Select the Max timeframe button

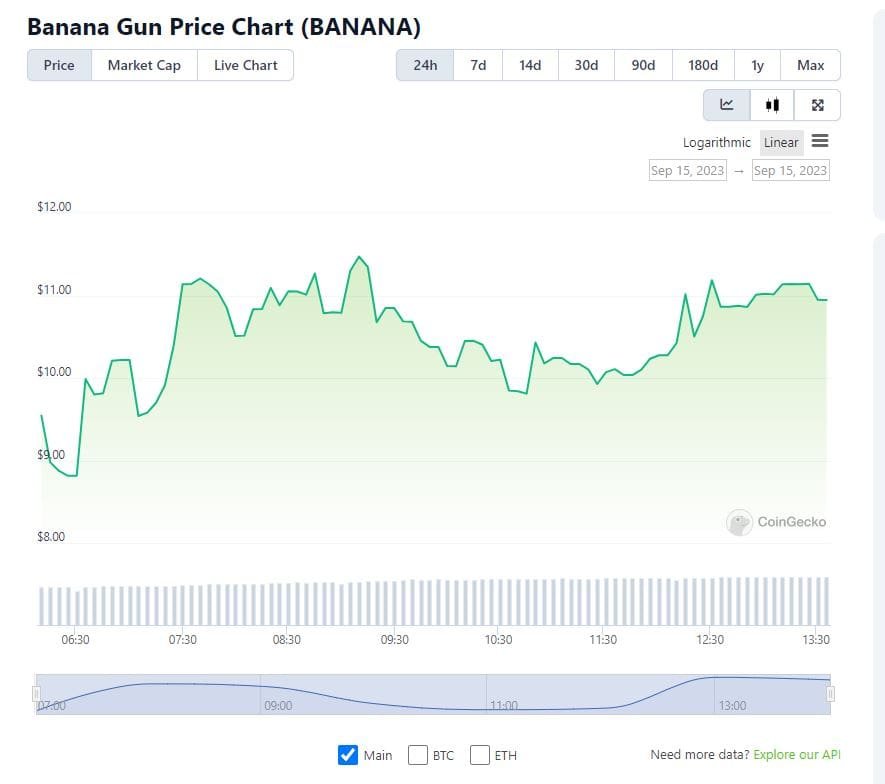pos(811,64)
